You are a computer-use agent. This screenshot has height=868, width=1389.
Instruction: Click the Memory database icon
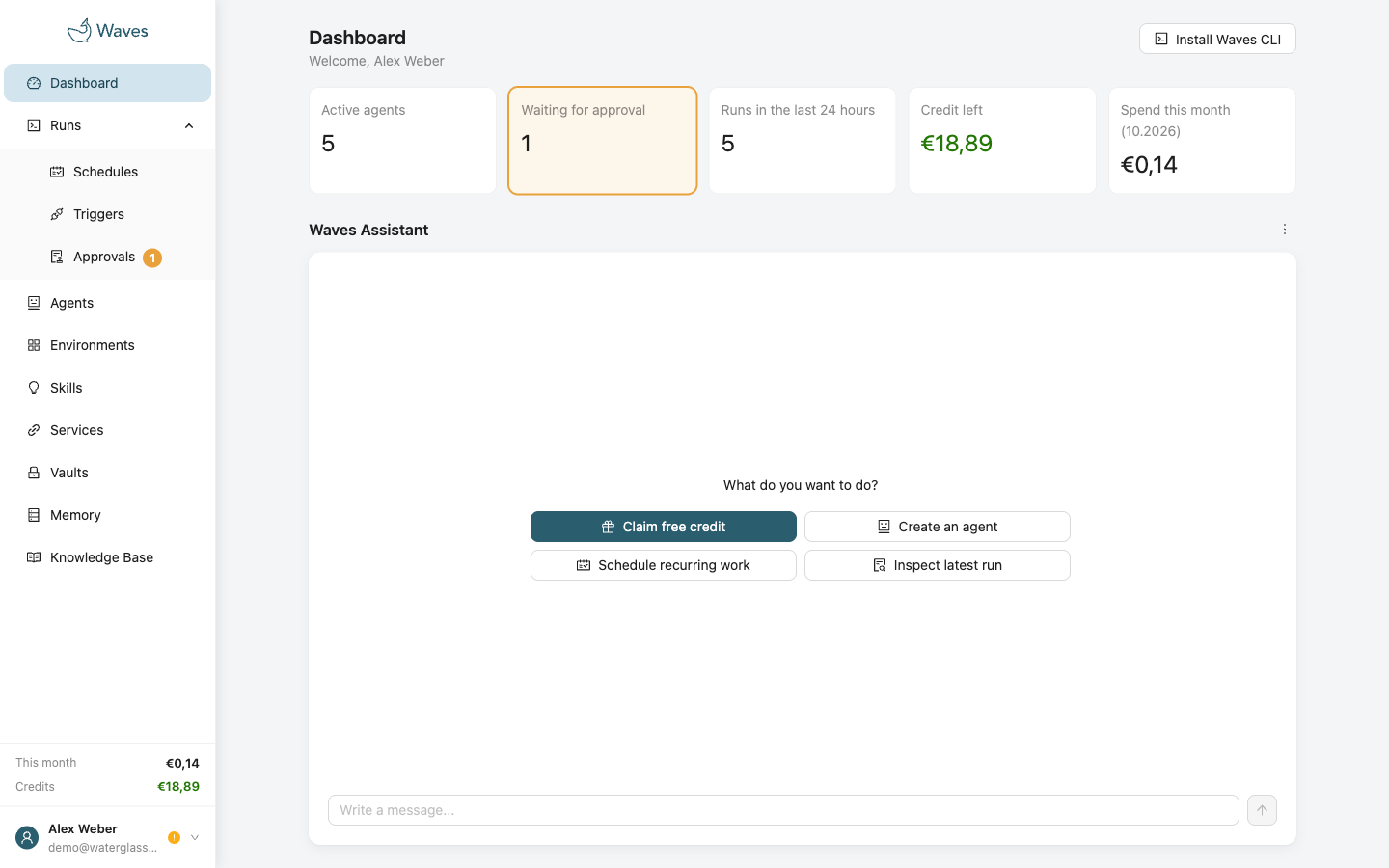coord(34,515)
